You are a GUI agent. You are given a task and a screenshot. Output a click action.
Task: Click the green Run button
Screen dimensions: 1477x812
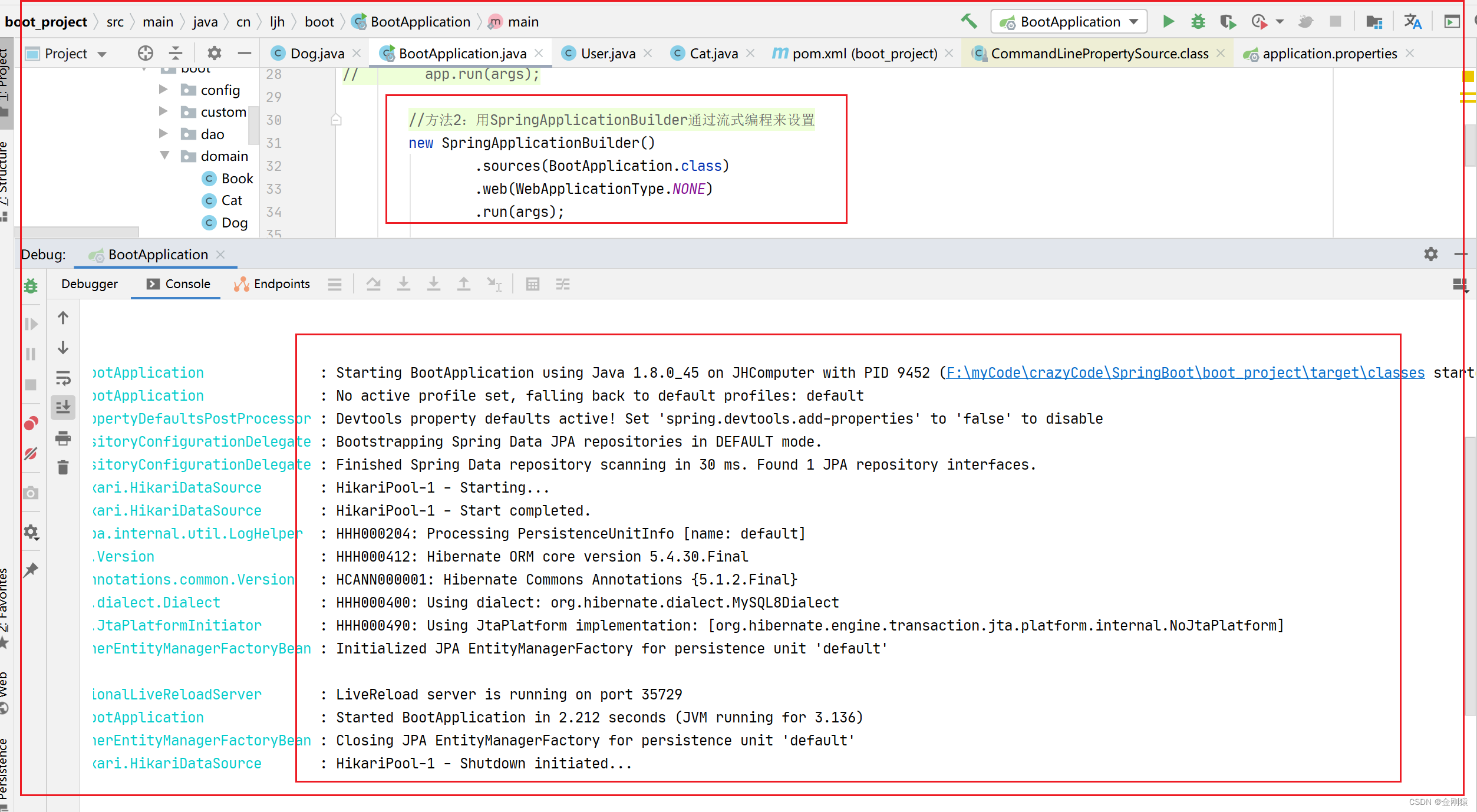[x=1168, y=22]
